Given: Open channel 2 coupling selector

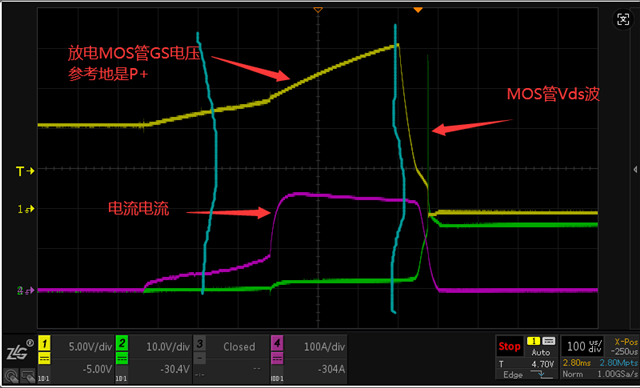Looking at the screenshot, I should coord(122,359).
